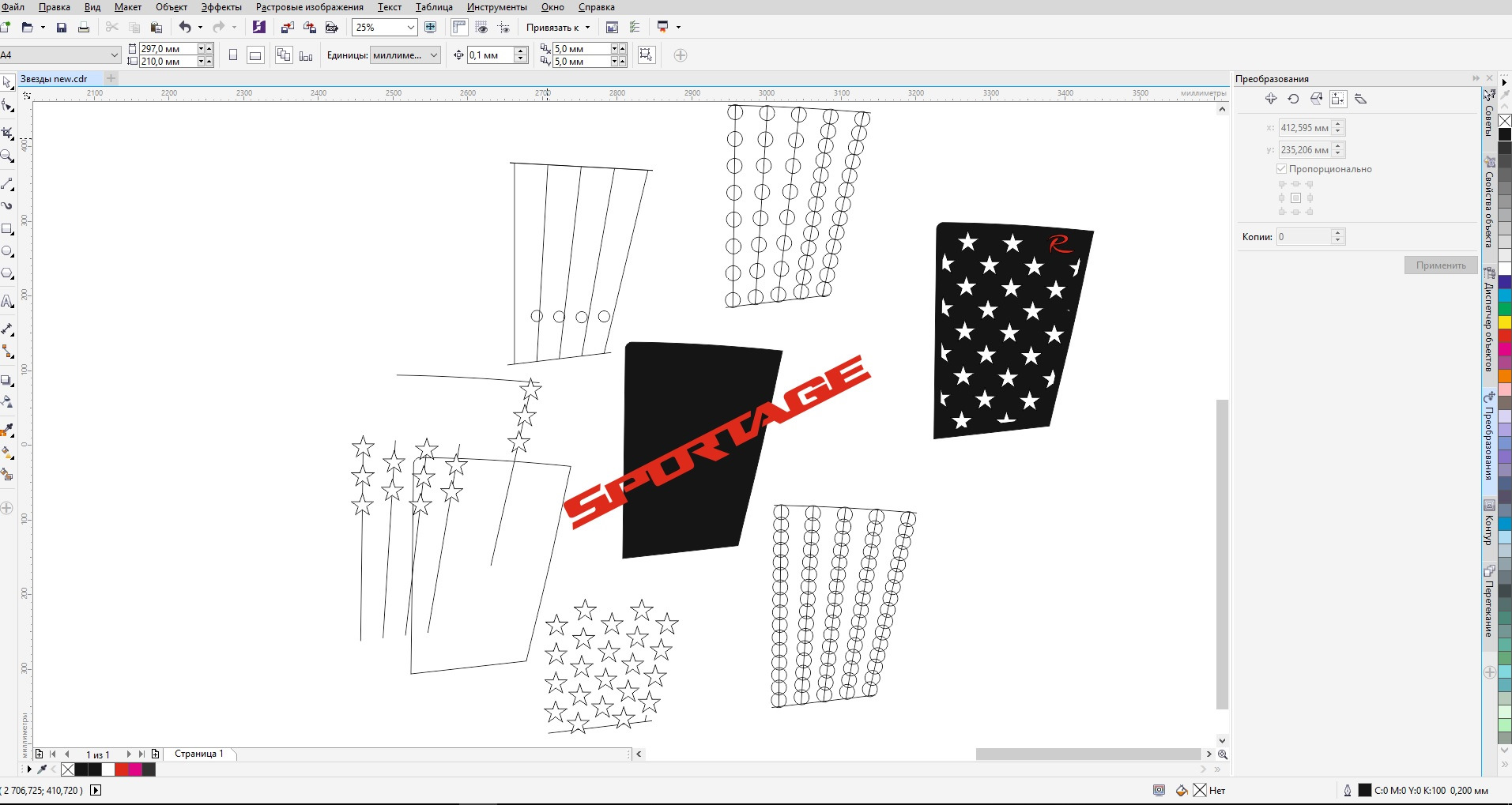The image size is (1512, 805).
Task: Click the Undo arrow icon
Action: [x=185, y=28]
